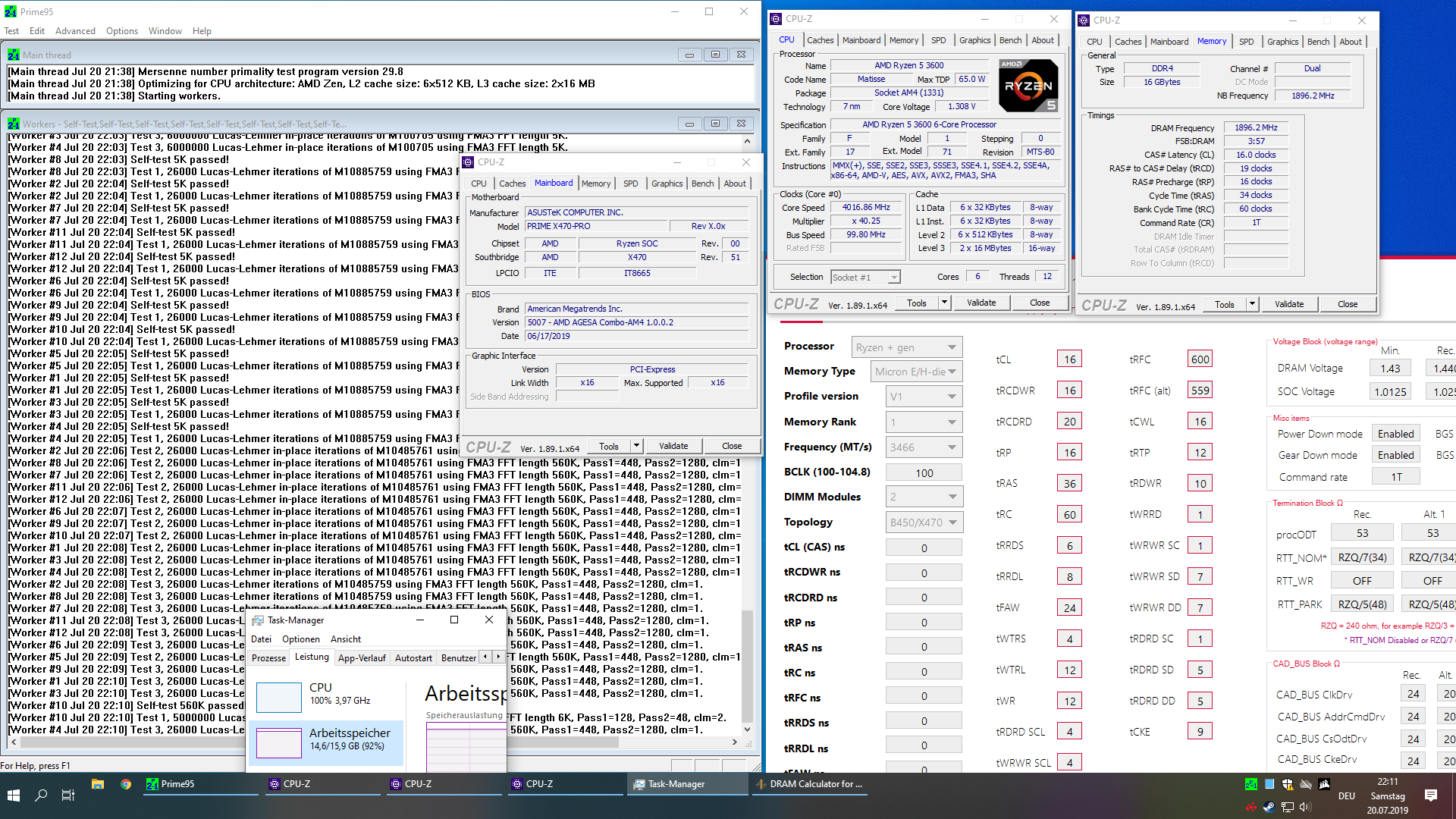The height and width of the screenshot is (819, 1456).
Task: Open File Explorer from taskbar
Action: pyautogui.click(x=98, y=784)
